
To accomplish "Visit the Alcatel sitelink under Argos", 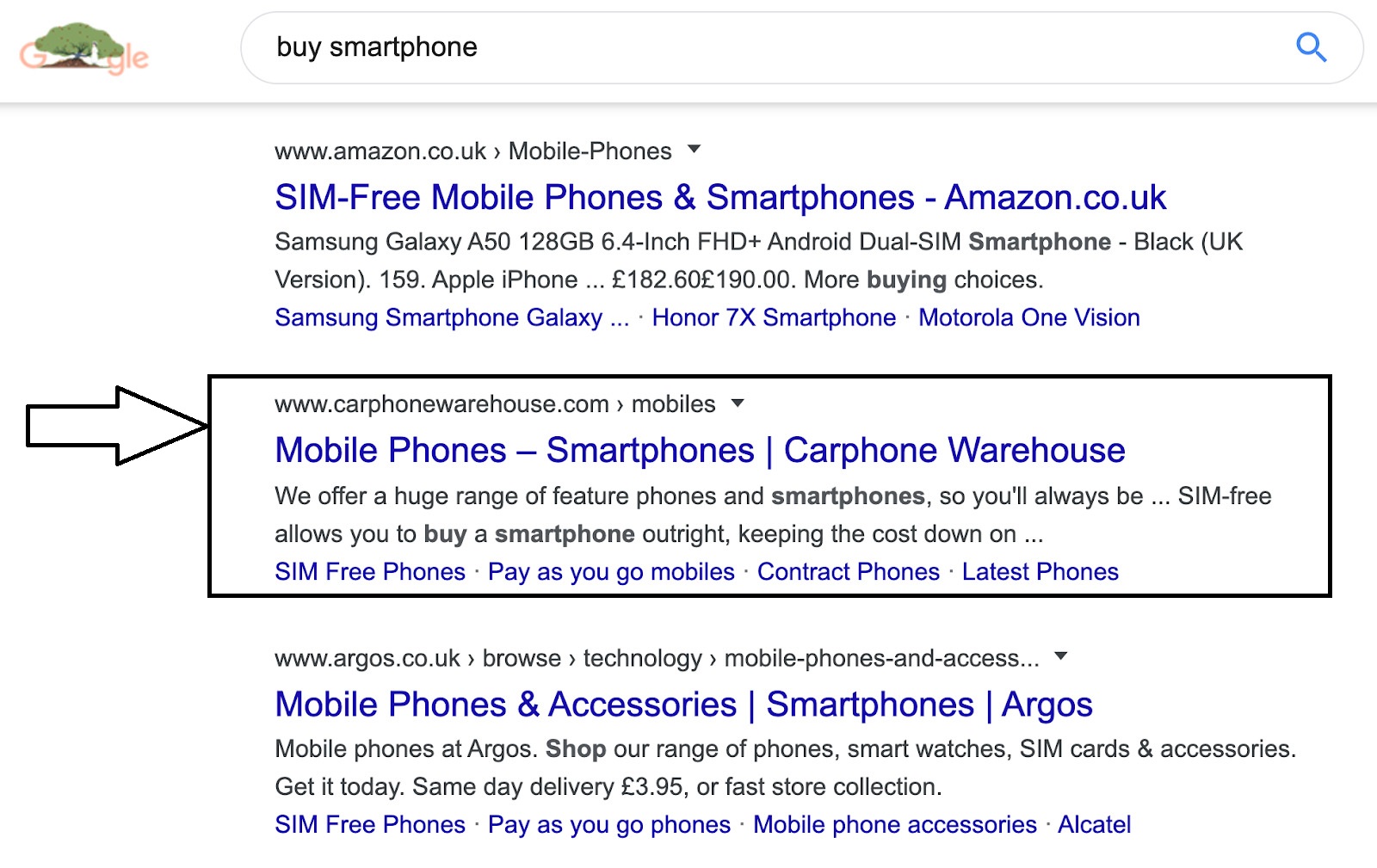I will pyautogui.click(x=1094, y=825).
